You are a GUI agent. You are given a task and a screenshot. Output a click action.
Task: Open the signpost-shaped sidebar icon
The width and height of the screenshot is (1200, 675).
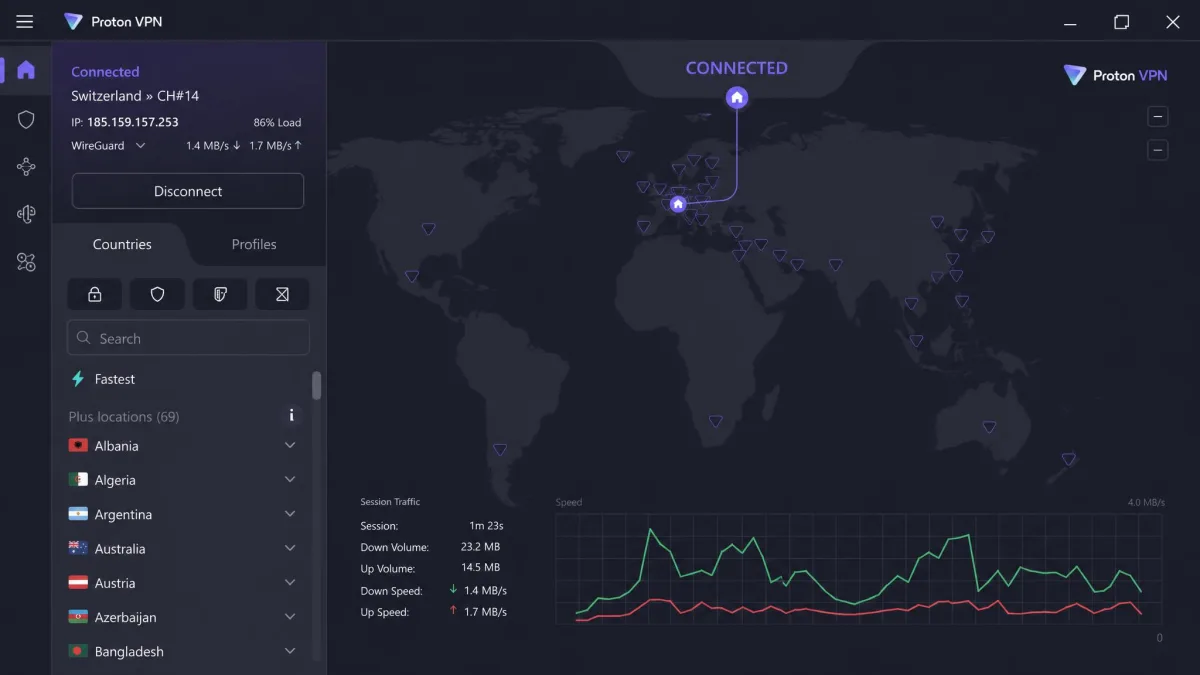(26, 214)
